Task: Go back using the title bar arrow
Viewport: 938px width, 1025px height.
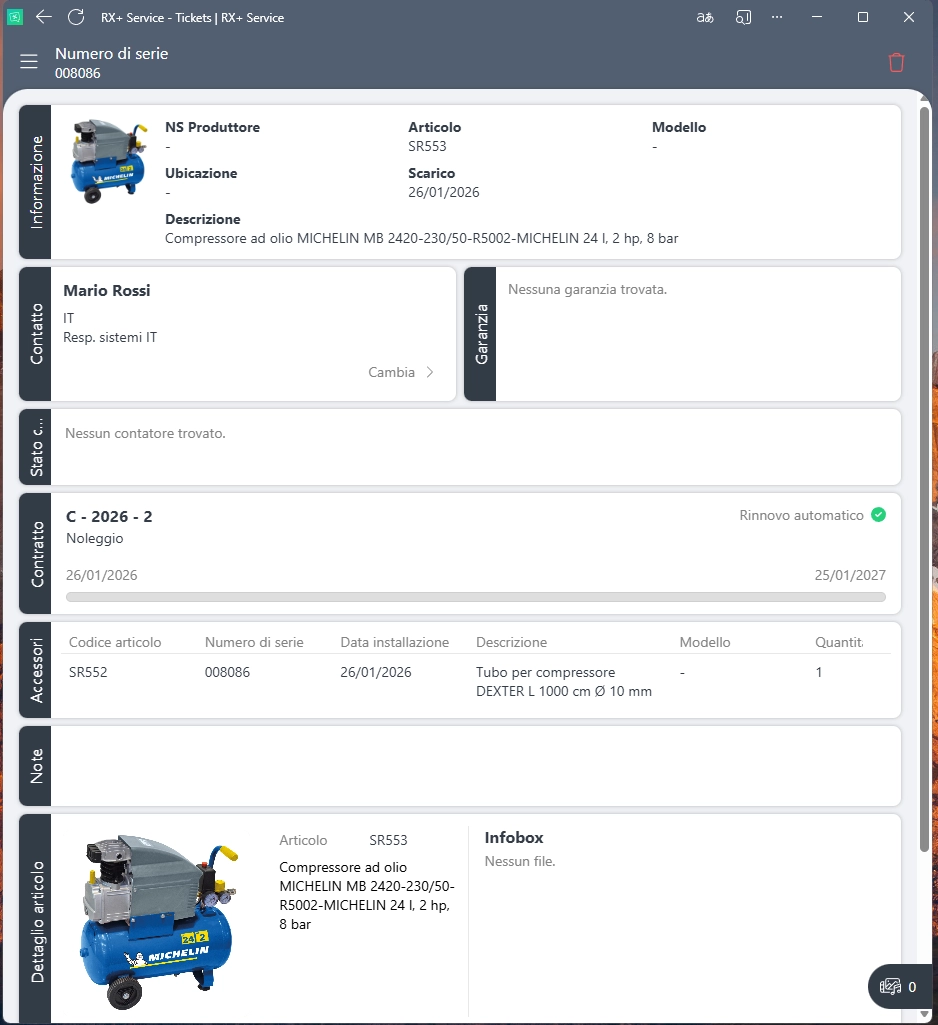Action: 44,17
